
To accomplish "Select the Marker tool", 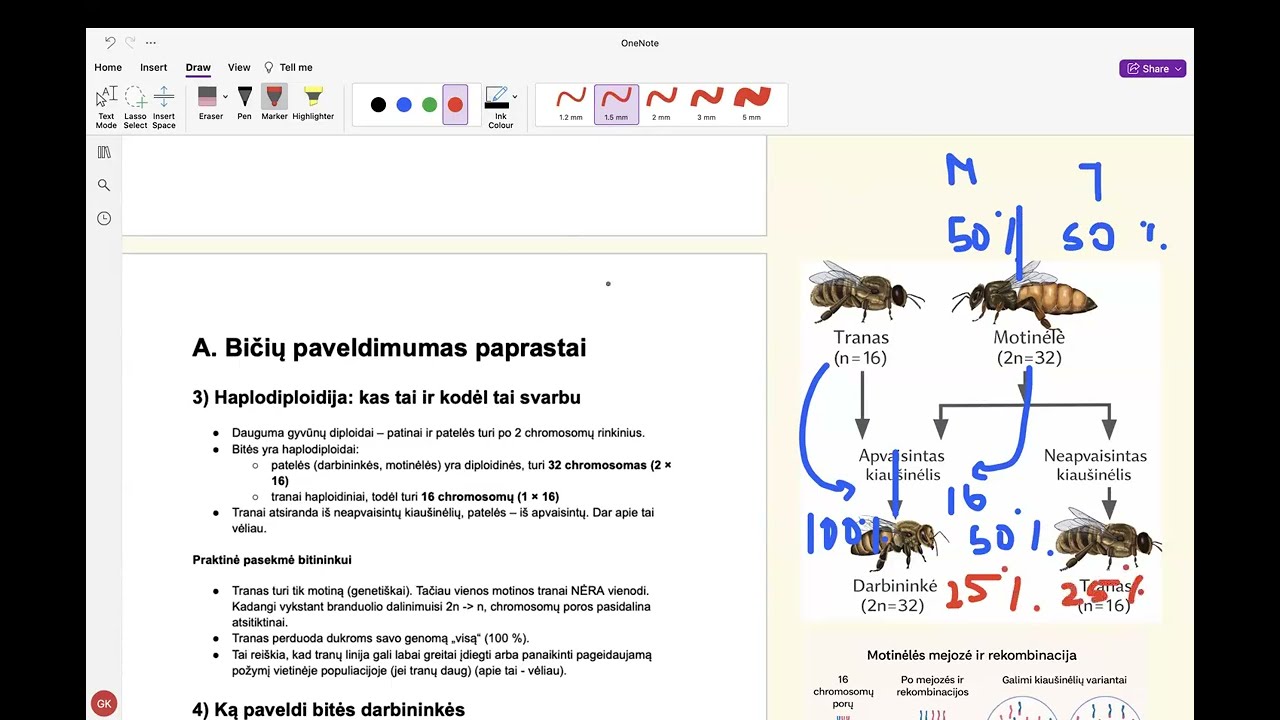I will tap(274, 103).
